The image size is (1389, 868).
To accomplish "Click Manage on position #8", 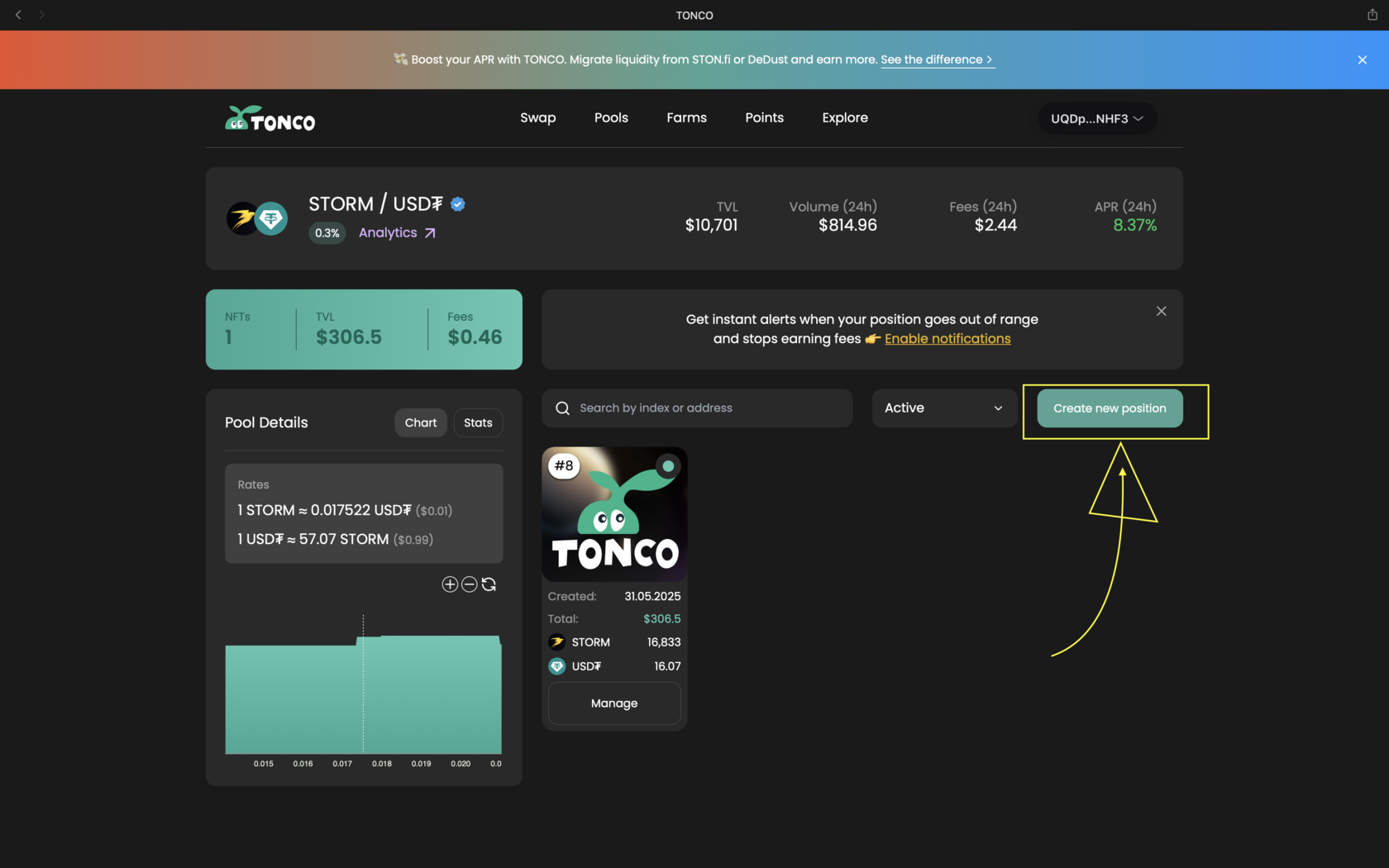I will coord(614,703).
